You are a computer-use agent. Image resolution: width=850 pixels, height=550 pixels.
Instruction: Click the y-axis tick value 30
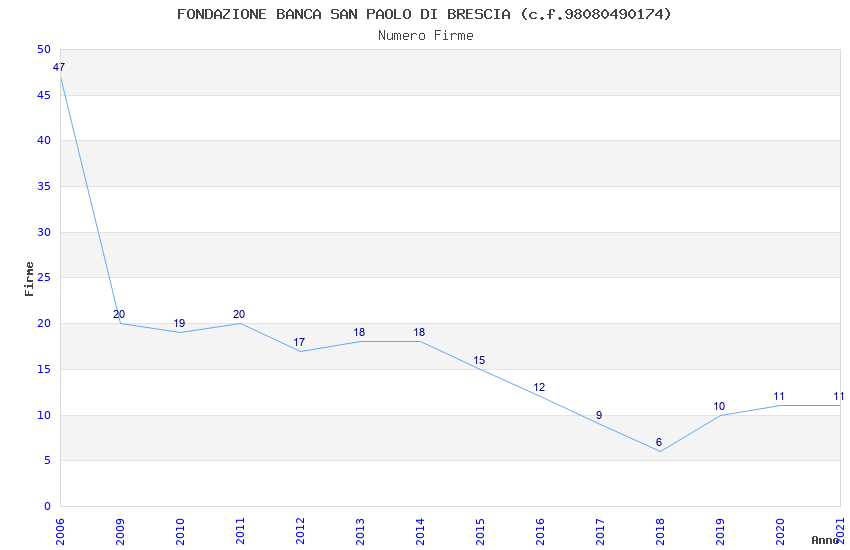[x=44, y=232]
